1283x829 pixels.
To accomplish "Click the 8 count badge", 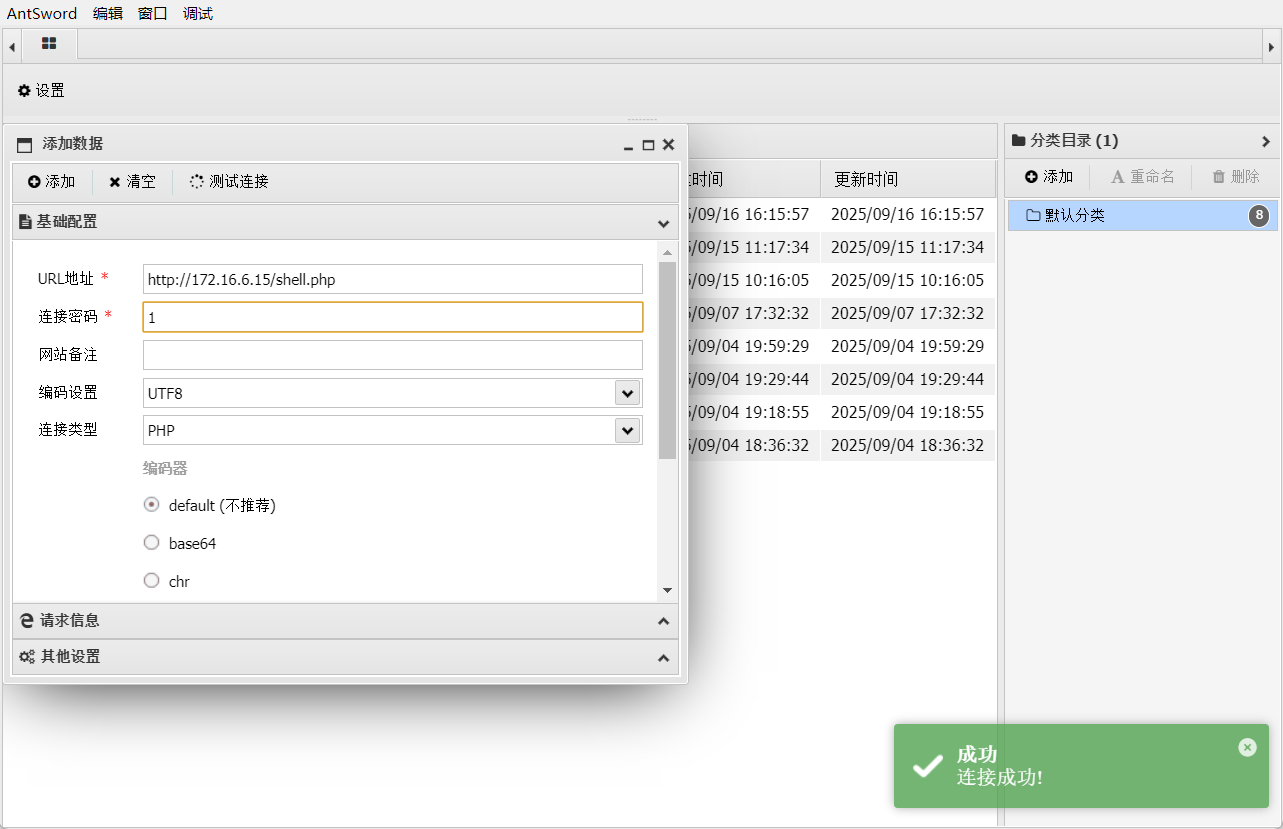I will (1259, 215).
